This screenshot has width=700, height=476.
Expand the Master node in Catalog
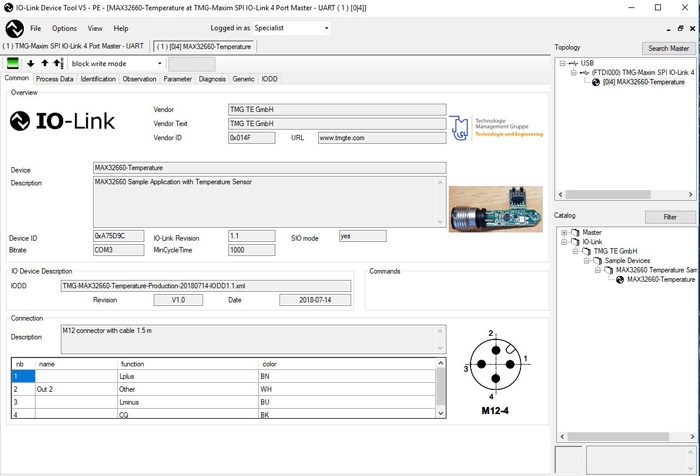point(564,233)
